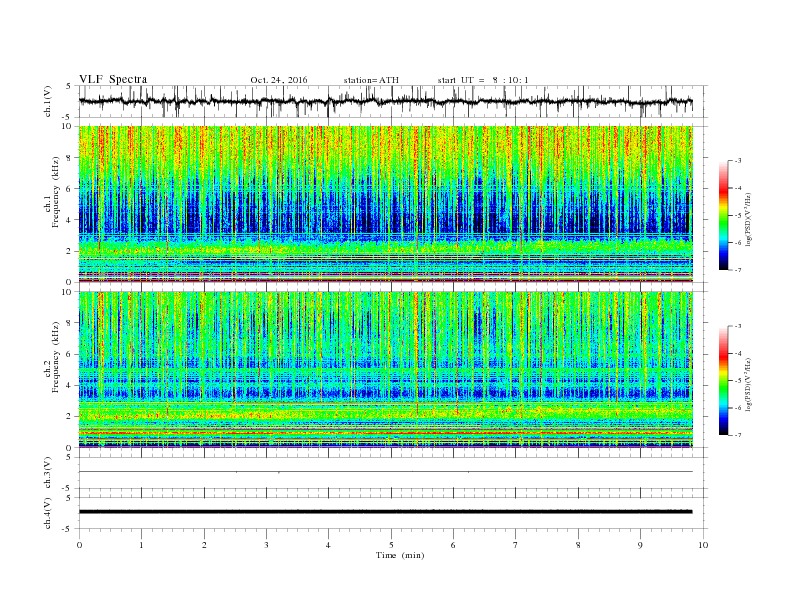This screenshot has width=792, height=612.
Task: Click inside the ch.2 spectrogram panel
Action: (x=385, y=369)
